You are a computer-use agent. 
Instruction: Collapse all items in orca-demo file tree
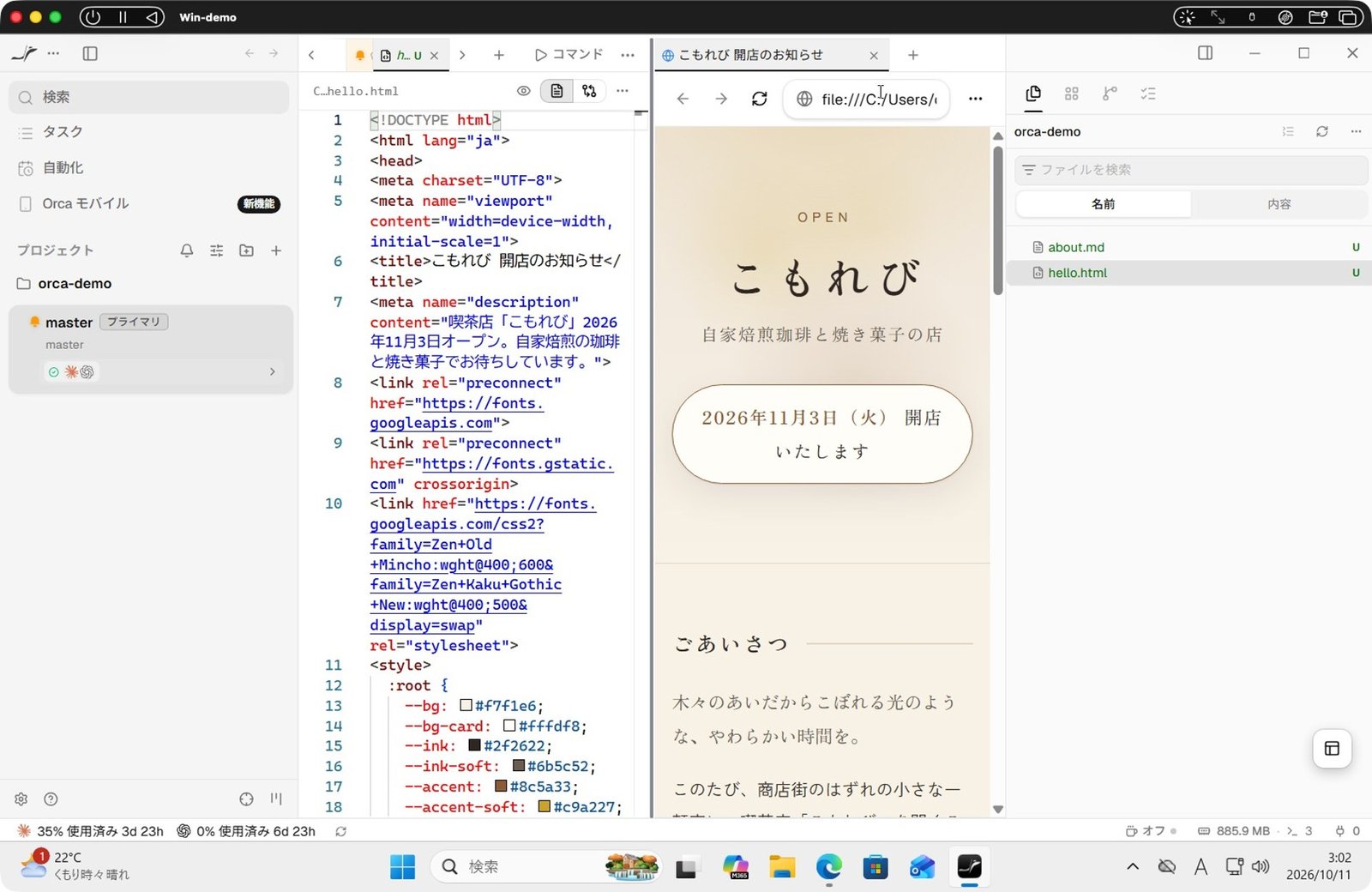[1288, 131]
